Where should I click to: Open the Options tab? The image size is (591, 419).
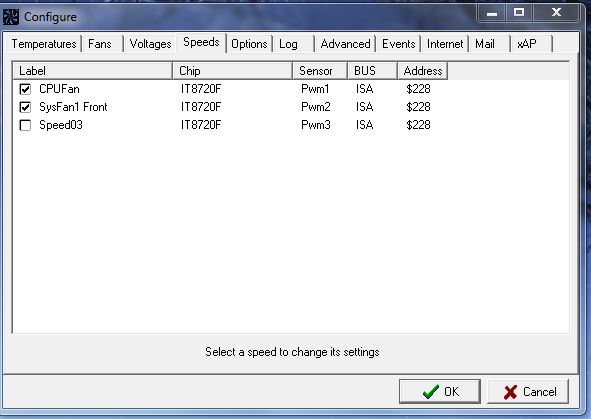pyautogui.click(x=249, y=44)
